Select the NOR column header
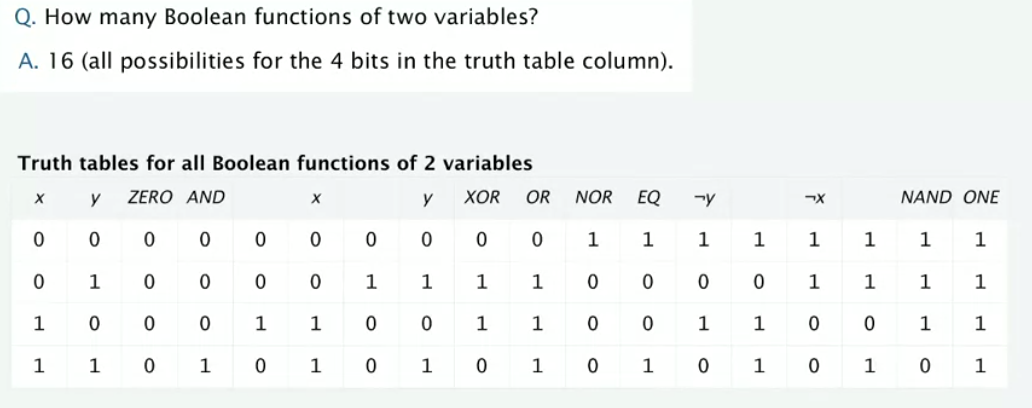1032x408 pixels. pyautogui.click(x=593, y=197)
